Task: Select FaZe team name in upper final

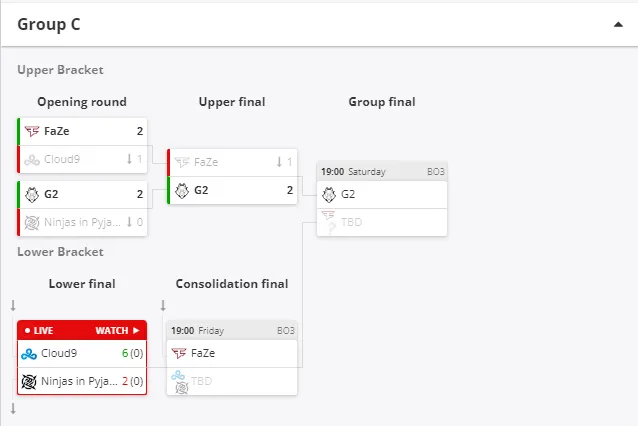Action: [x=206, y=162]
